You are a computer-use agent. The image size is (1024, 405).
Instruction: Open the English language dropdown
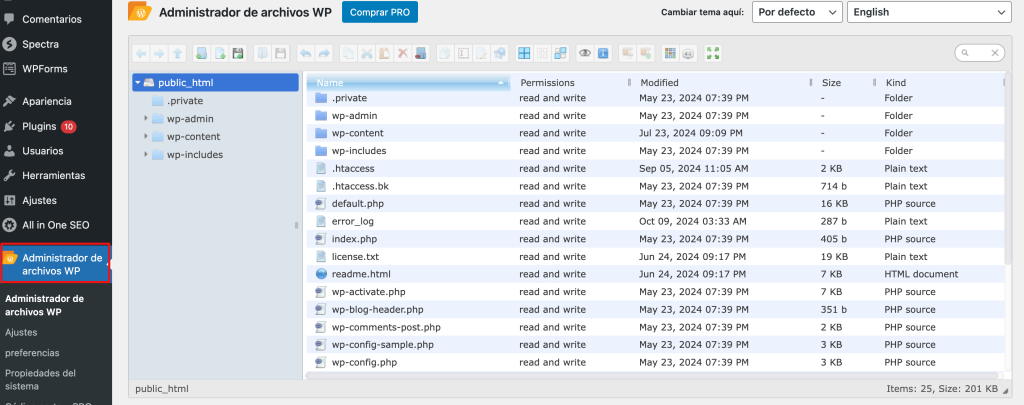[x=929, y=12]
